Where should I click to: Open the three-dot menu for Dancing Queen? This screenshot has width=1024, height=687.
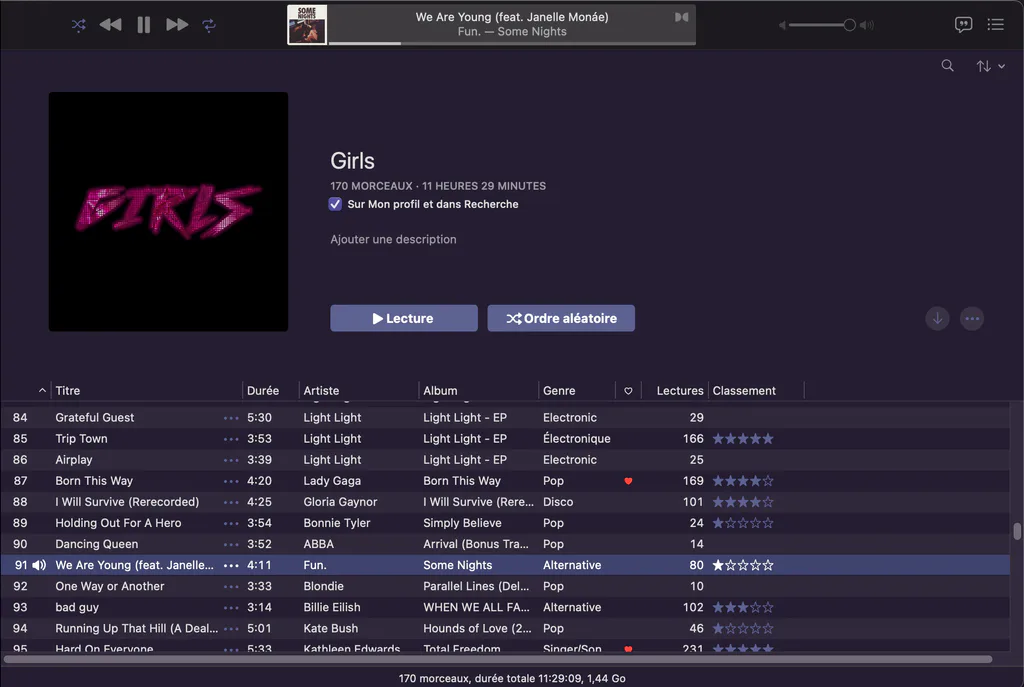click(x=231, y=545)
